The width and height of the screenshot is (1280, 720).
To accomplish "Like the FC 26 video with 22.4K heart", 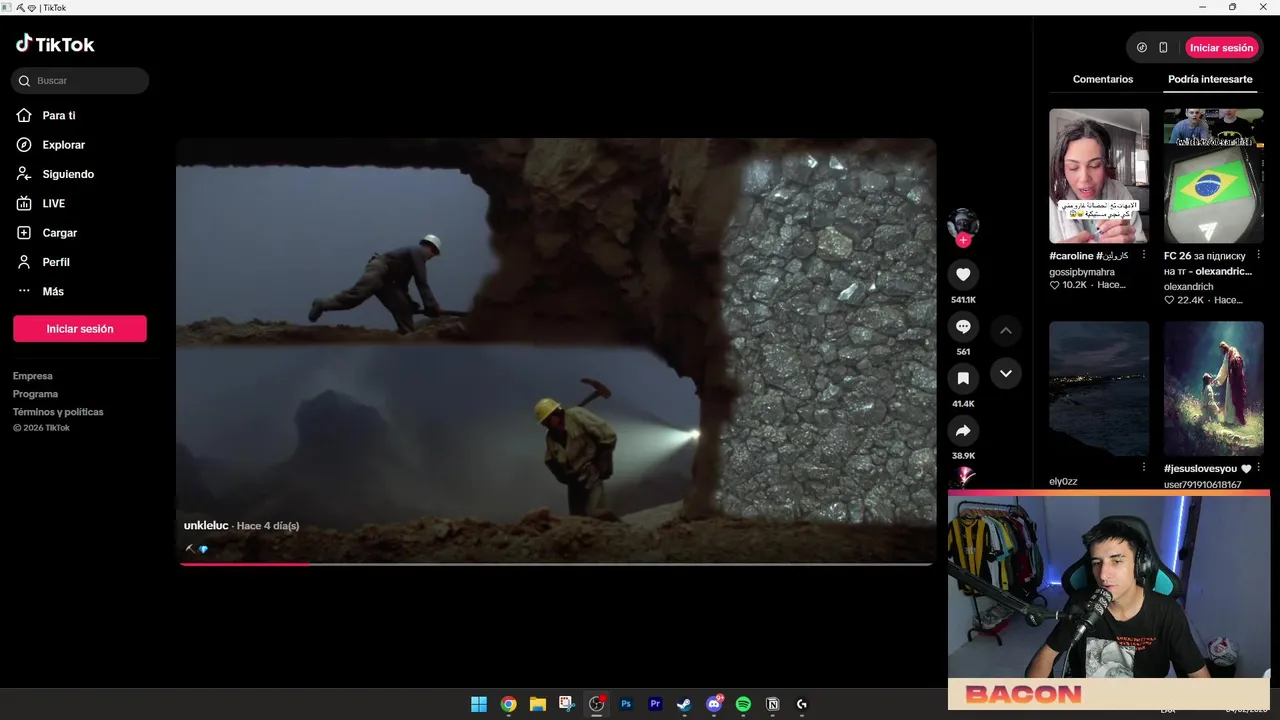I will click(1169, 300).
